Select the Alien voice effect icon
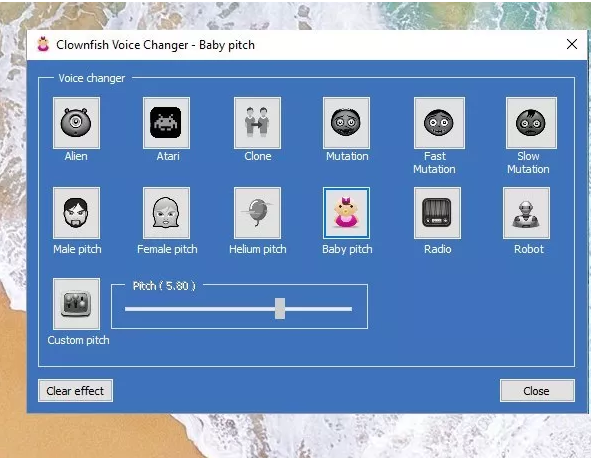 click(x=77, y=123)
